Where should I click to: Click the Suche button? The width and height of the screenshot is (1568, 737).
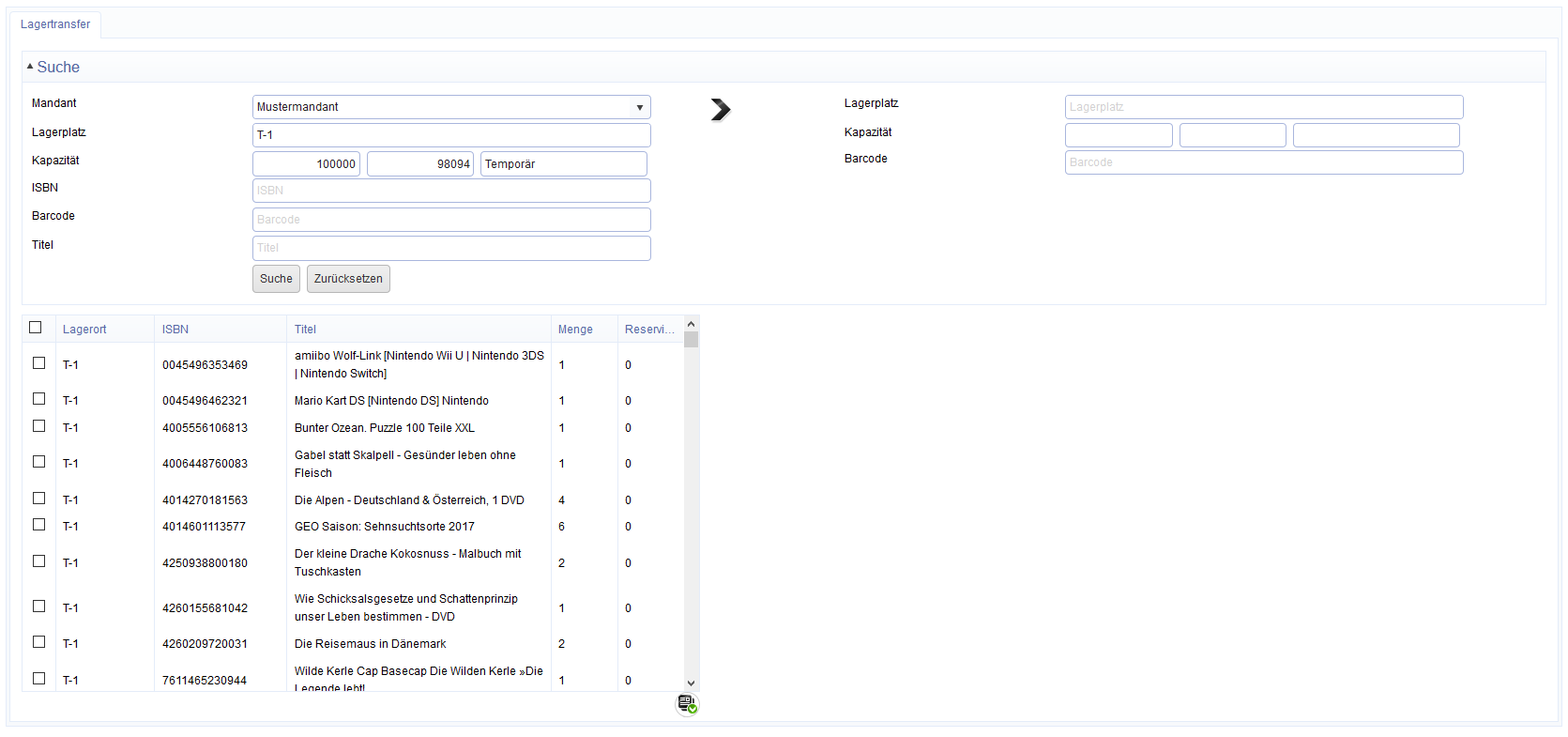tap(276, 279)
